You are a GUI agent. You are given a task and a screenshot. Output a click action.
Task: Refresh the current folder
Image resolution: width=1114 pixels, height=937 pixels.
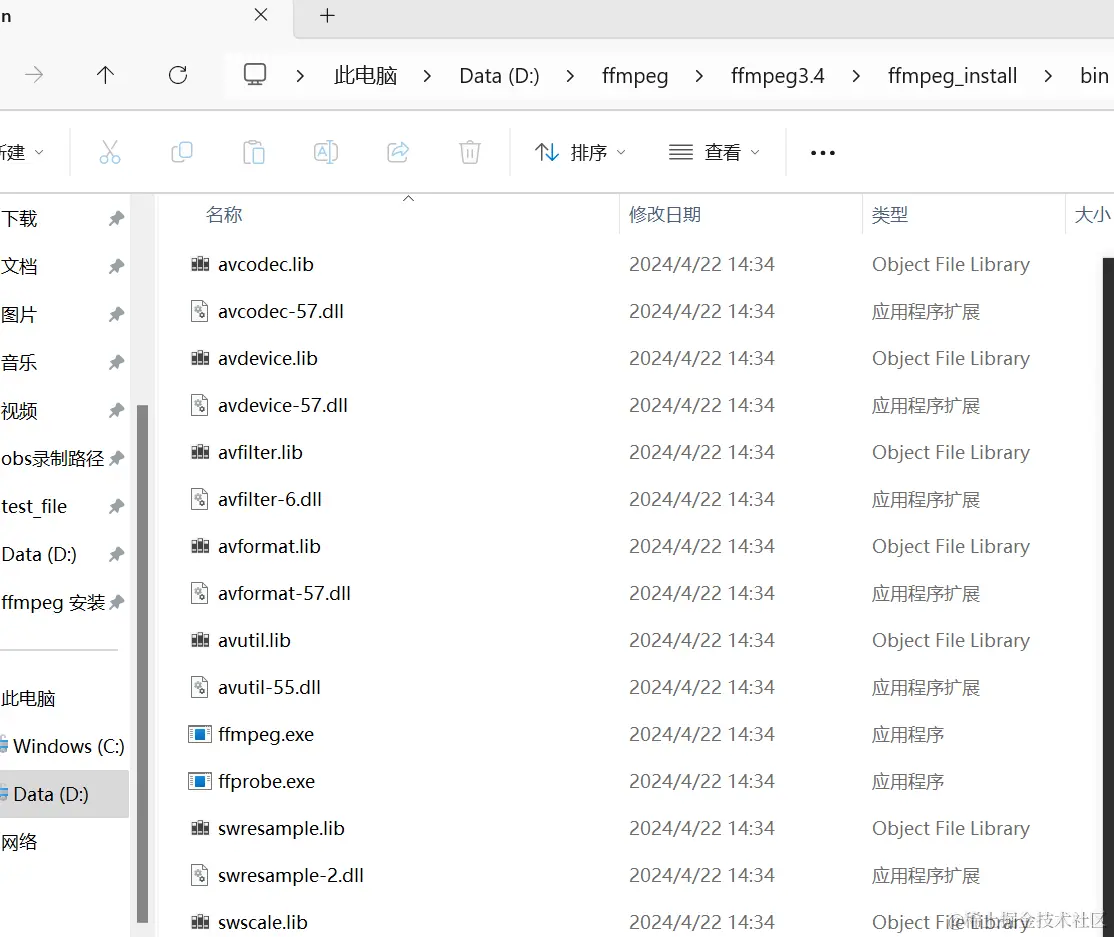(x=178, y=75)
